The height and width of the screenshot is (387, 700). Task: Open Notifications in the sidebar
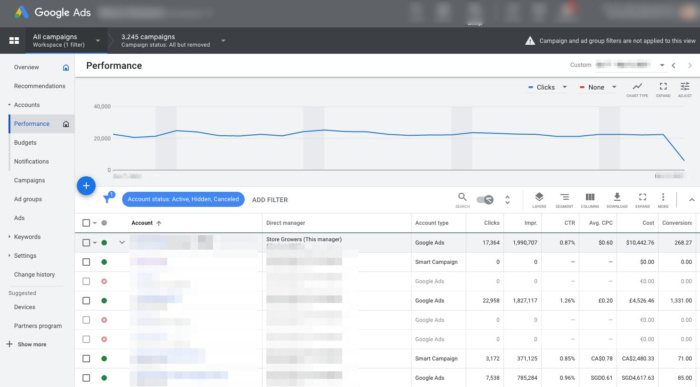pos(31,162)
